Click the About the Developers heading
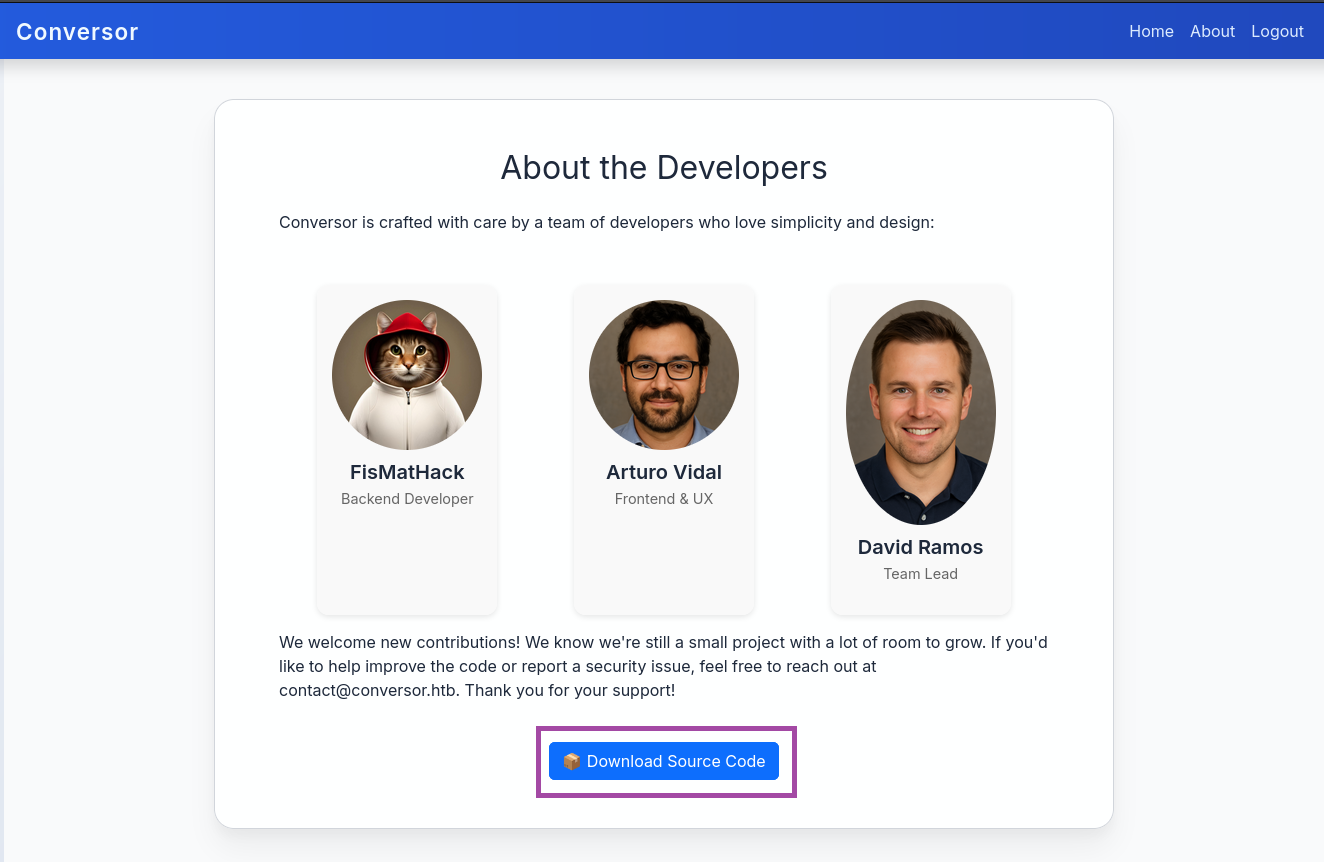 pos(664,168)
